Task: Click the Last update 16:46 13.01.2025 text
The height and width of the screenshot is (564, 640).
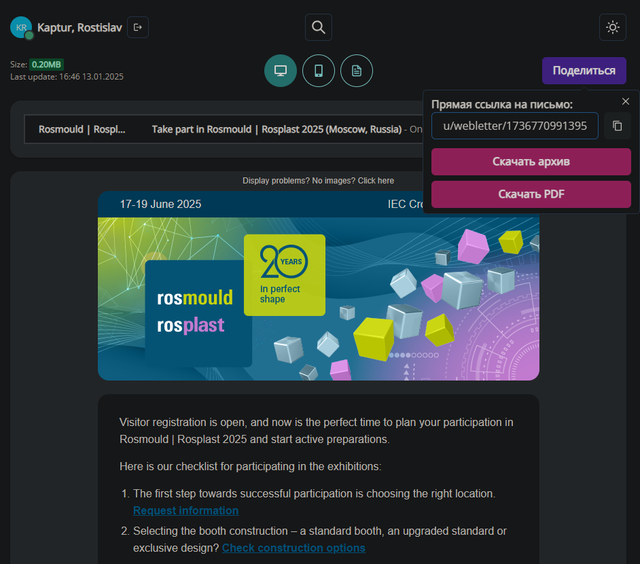Action: (x=67, y=77)
